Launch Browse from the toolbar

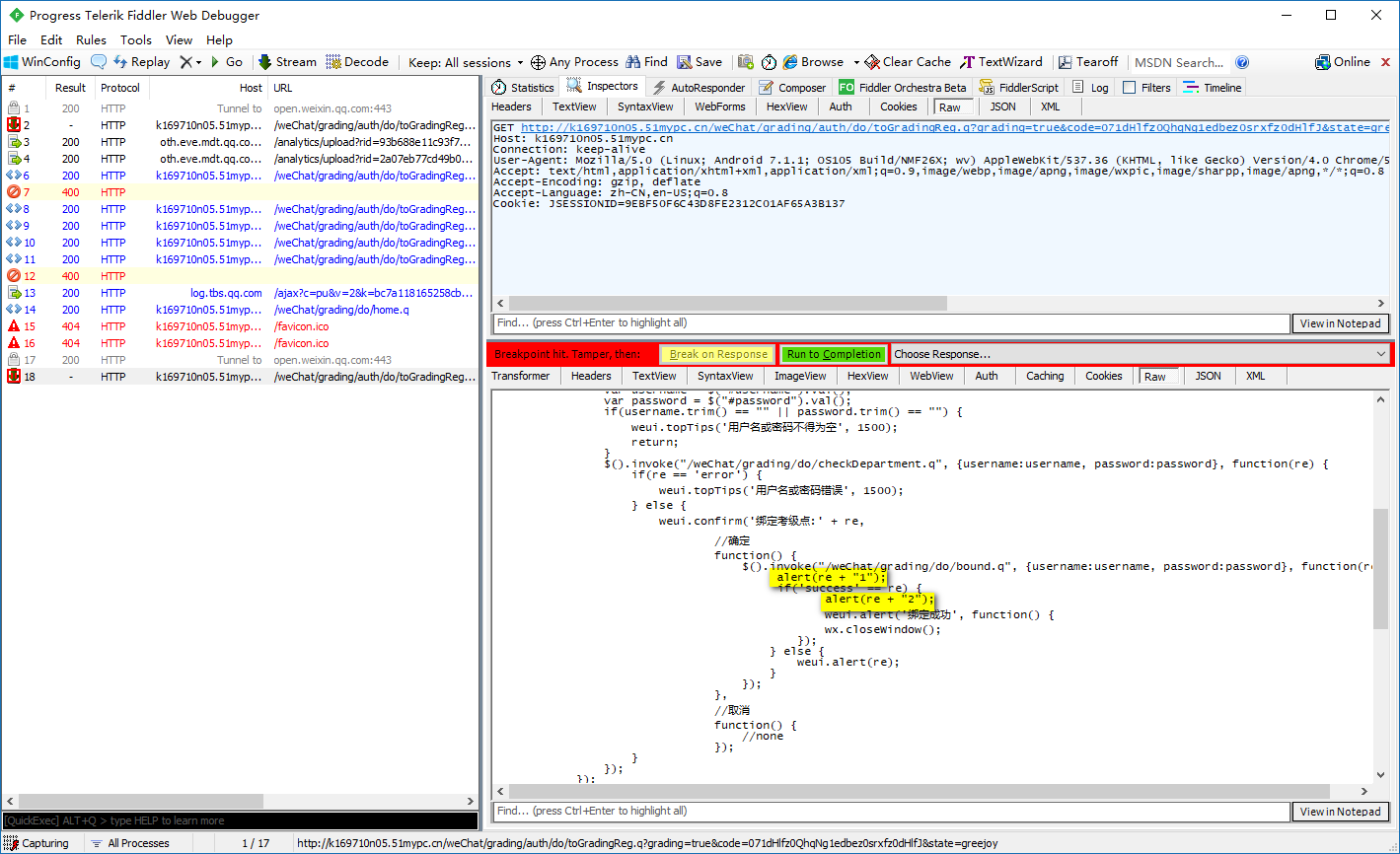click(x=813, y=62)
